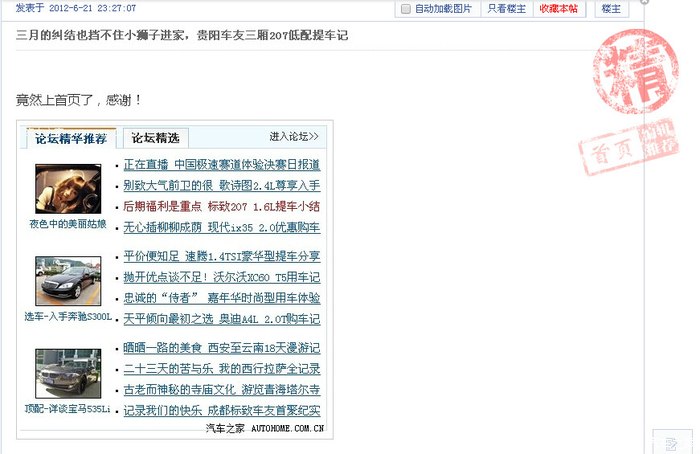Open red link 后期福利是重点 标致207

click(x=221, y=206)
